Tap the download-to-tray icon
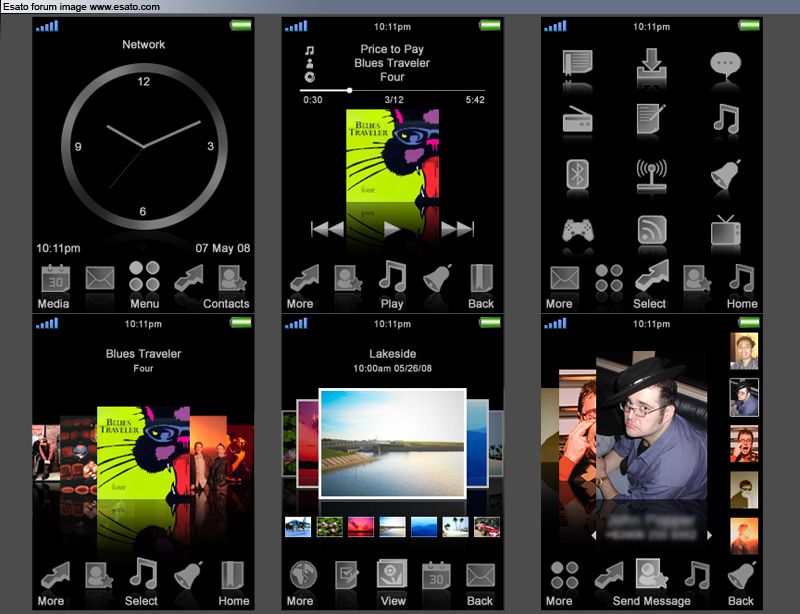The height and width of the screenshot is (614, 800). [x=651, y=65]
